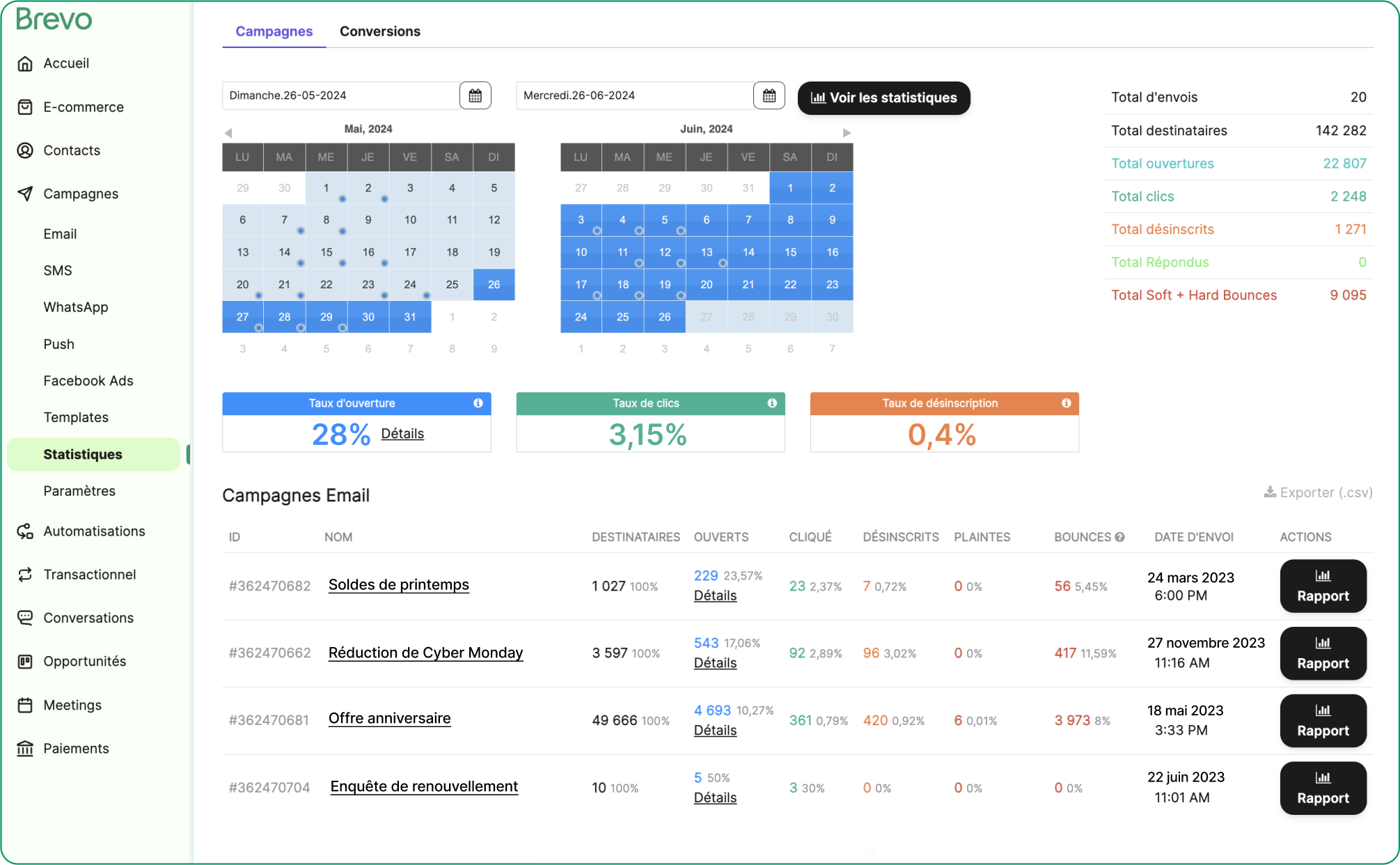Switch to the Conversions tab
The width and height of the screenshot is (1400, 865).
[380, 31]
